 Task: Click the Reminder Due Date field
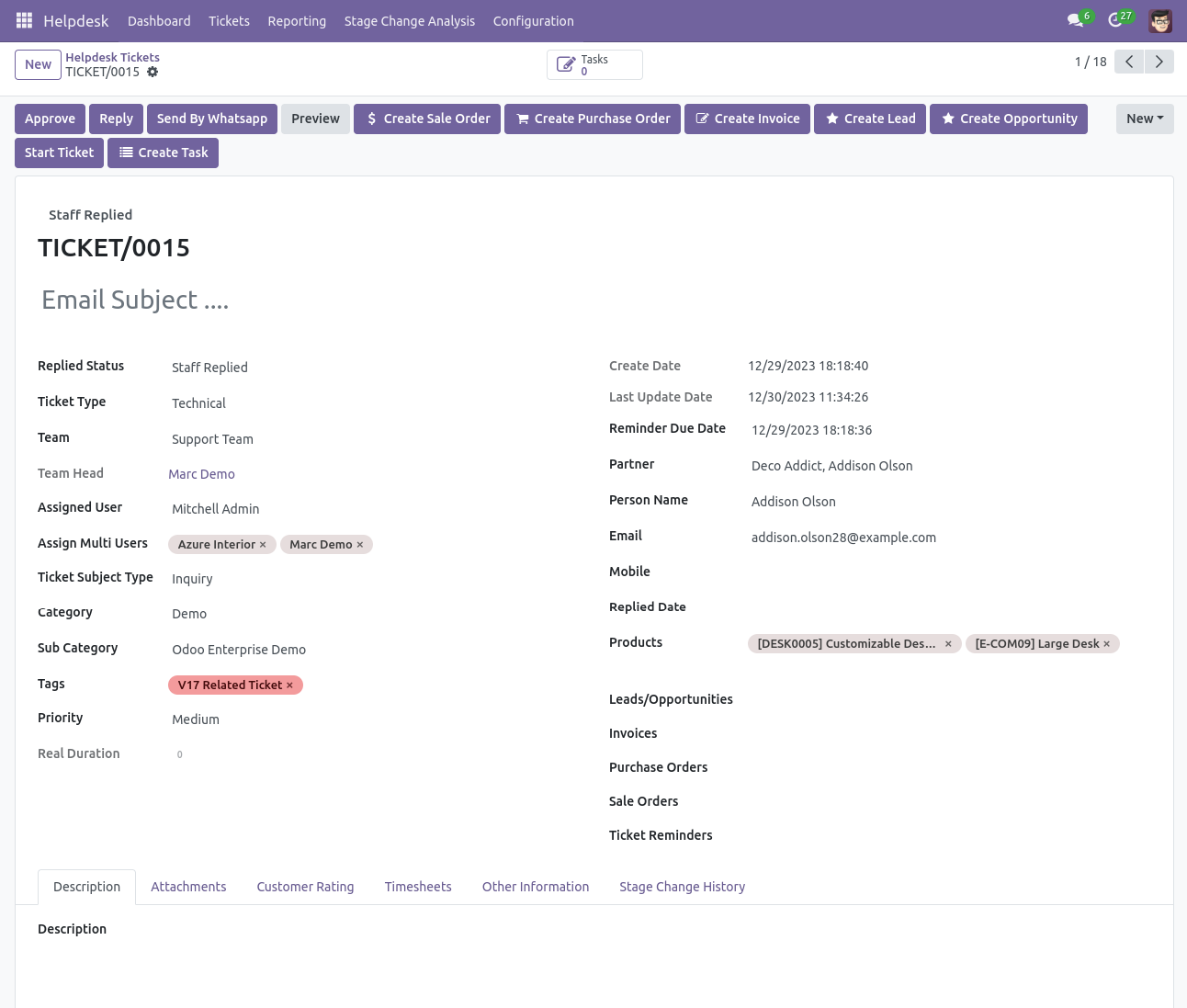tap(949, 430)
